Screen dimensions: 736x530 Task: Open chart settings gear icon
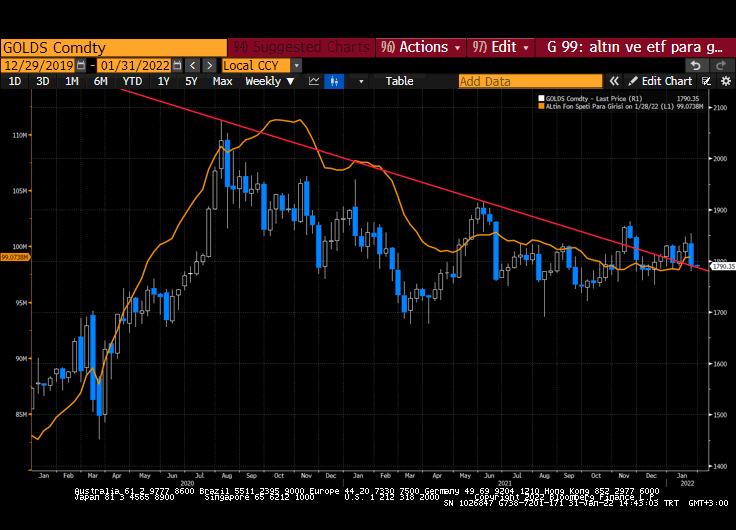(x=726, y=81)
